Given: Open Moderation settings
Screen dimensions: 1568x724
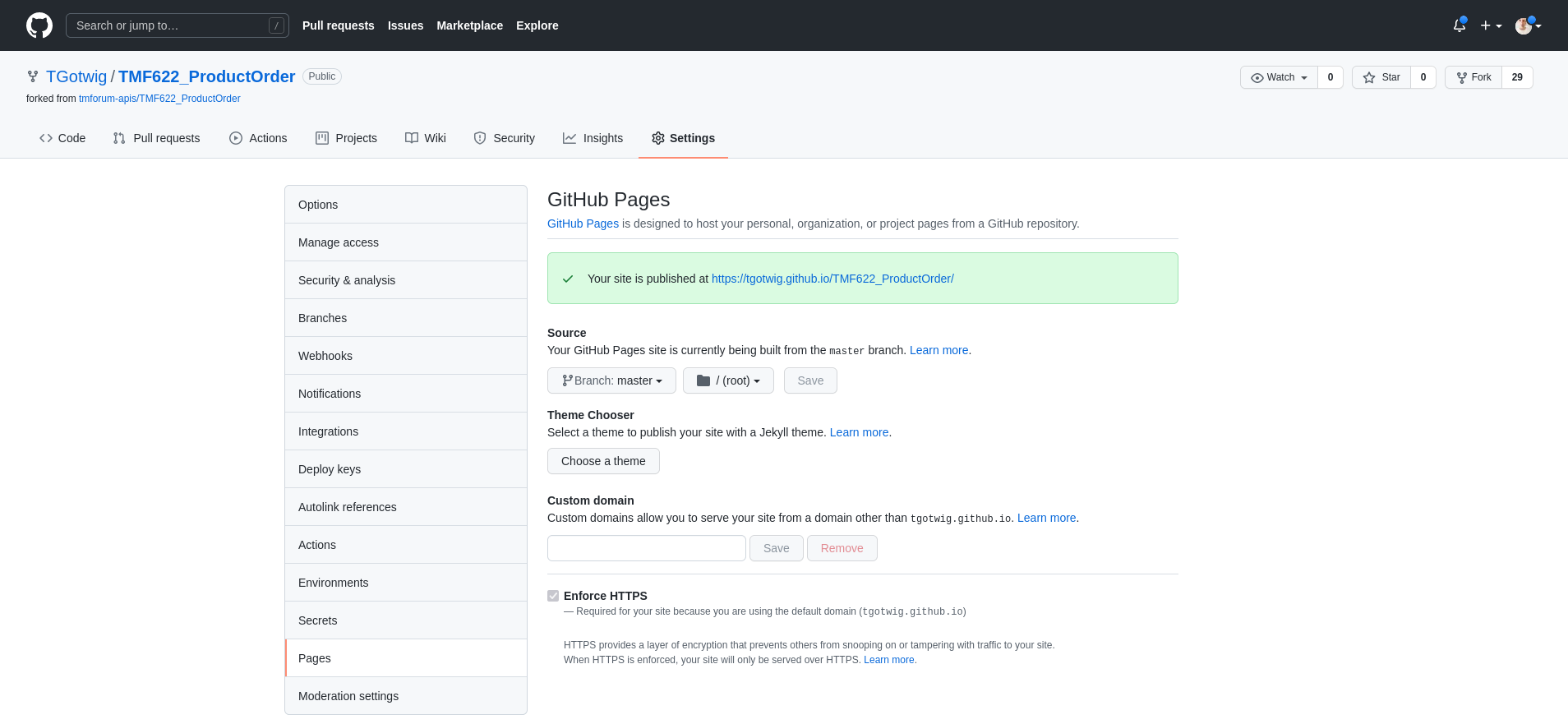Looking at the screenshot, I should [x=406, y=696].
